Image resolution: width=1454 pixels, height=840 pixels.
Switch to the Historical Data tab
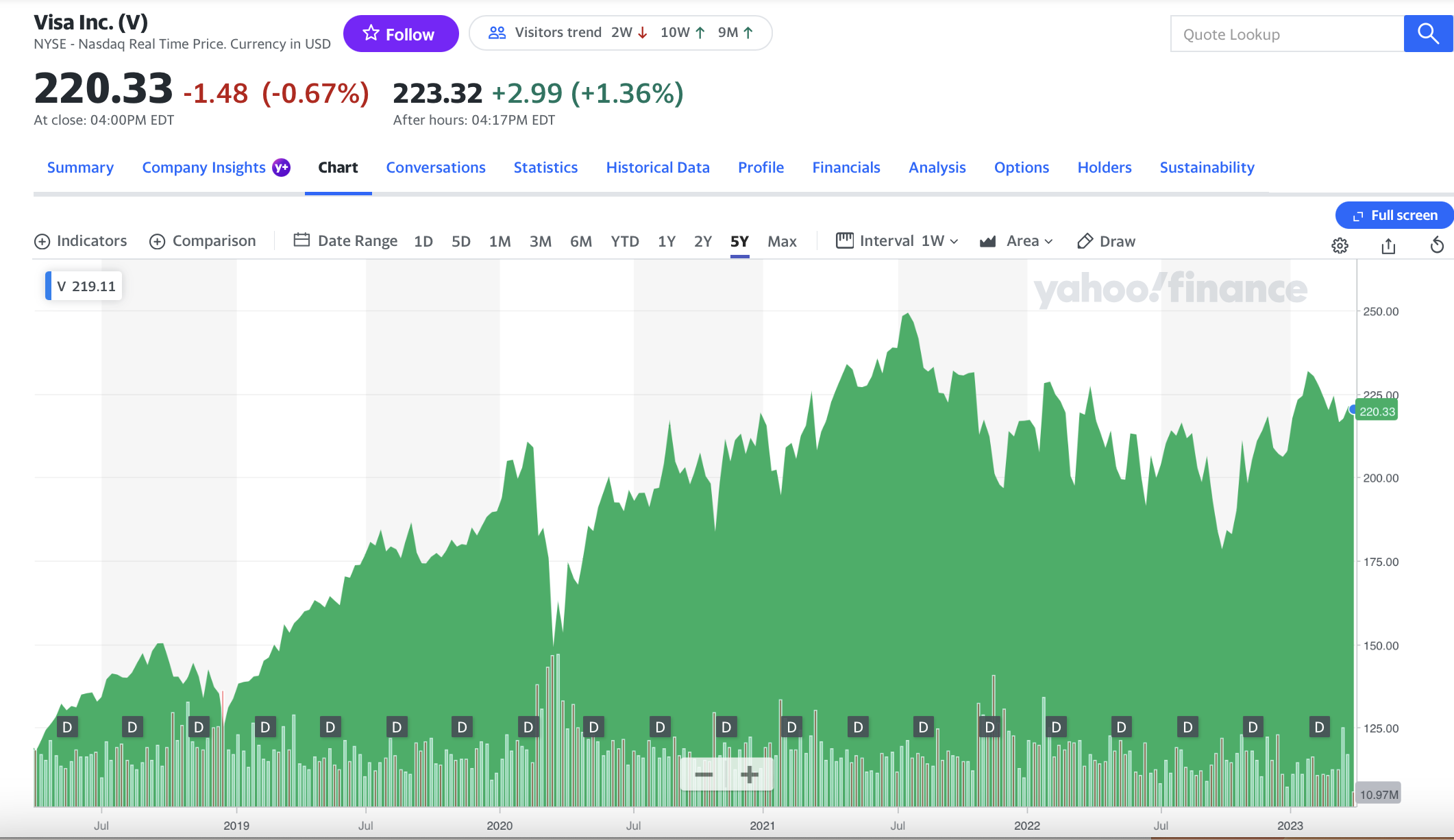[x=657, y=167]
